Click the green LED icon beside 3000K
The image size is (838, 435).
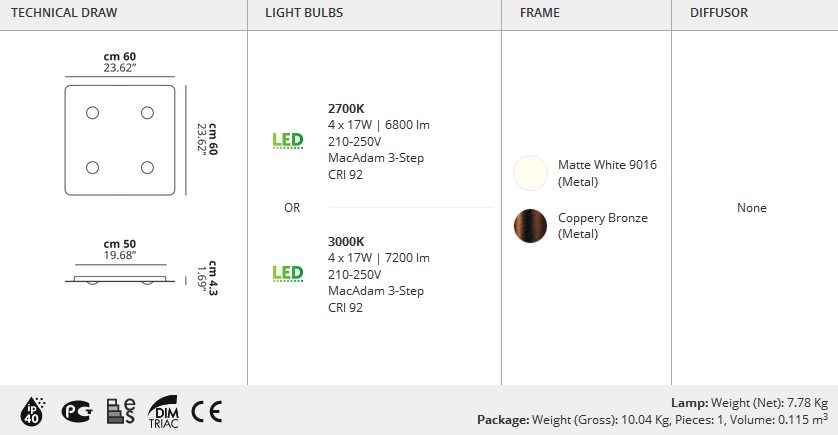click(288, 274)
